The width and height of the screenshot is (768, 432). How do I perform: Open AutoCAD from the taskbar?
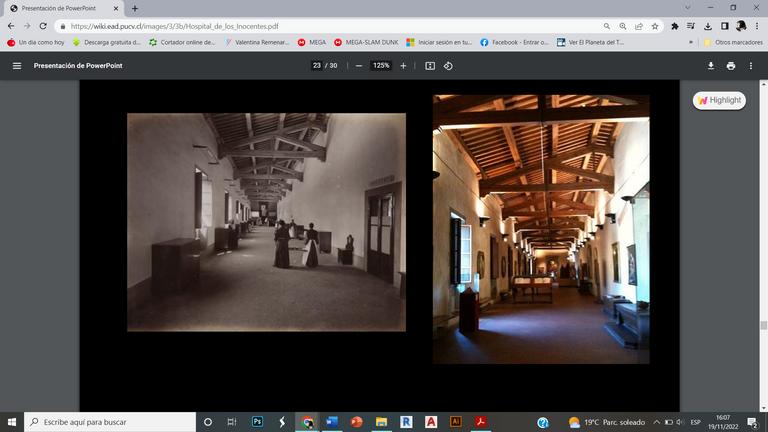point(431,422)
